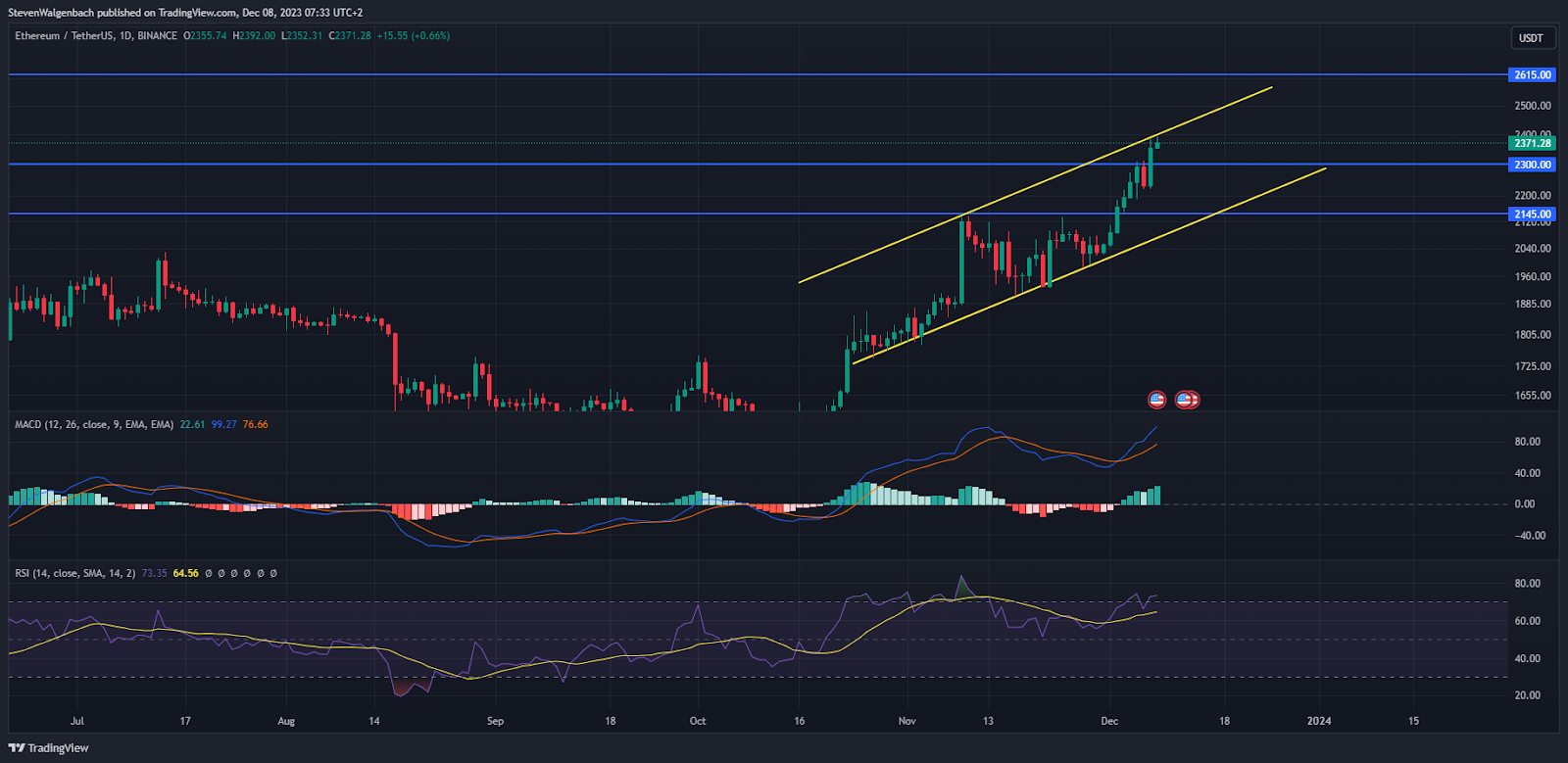The width and height of the screenshot is (1568, 763).
Task: Click the open value O2355.74
Action: (205, 36)
